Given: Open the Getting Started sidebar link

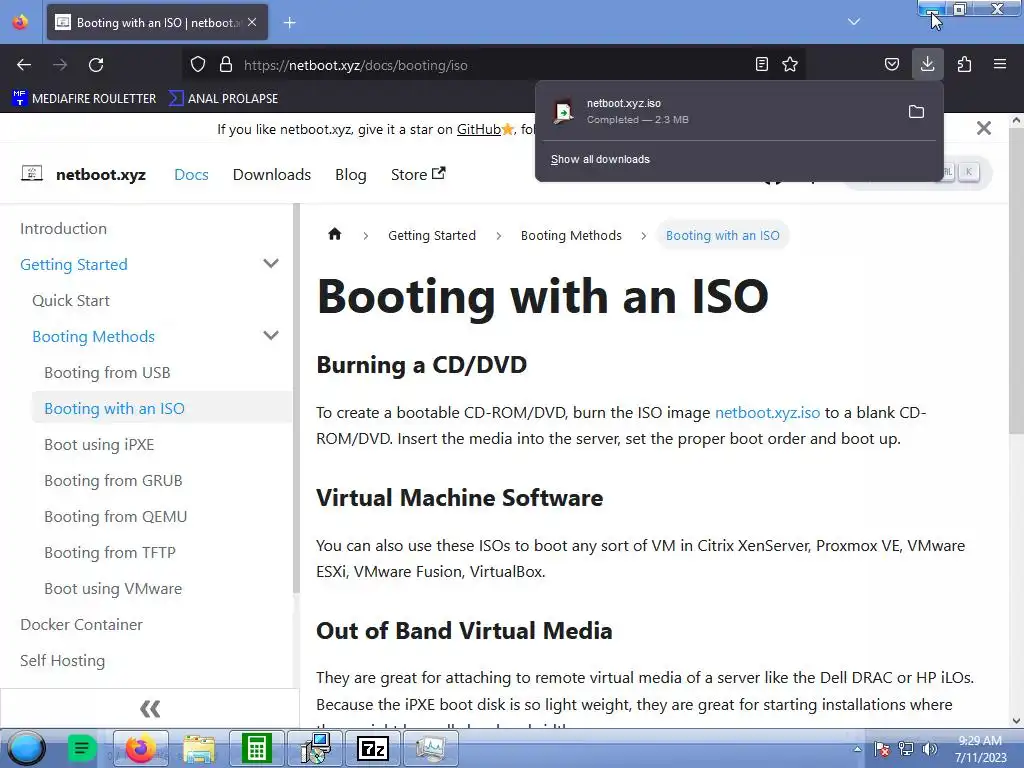Looking at the screenshot, I should tap(74, 264).
